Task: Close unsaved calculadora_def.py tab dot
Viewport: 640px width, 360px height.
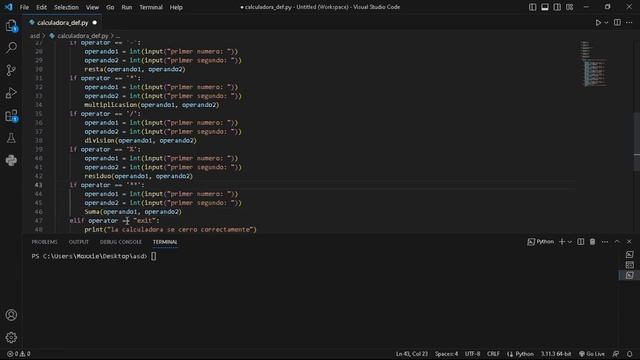Action: 95,23
